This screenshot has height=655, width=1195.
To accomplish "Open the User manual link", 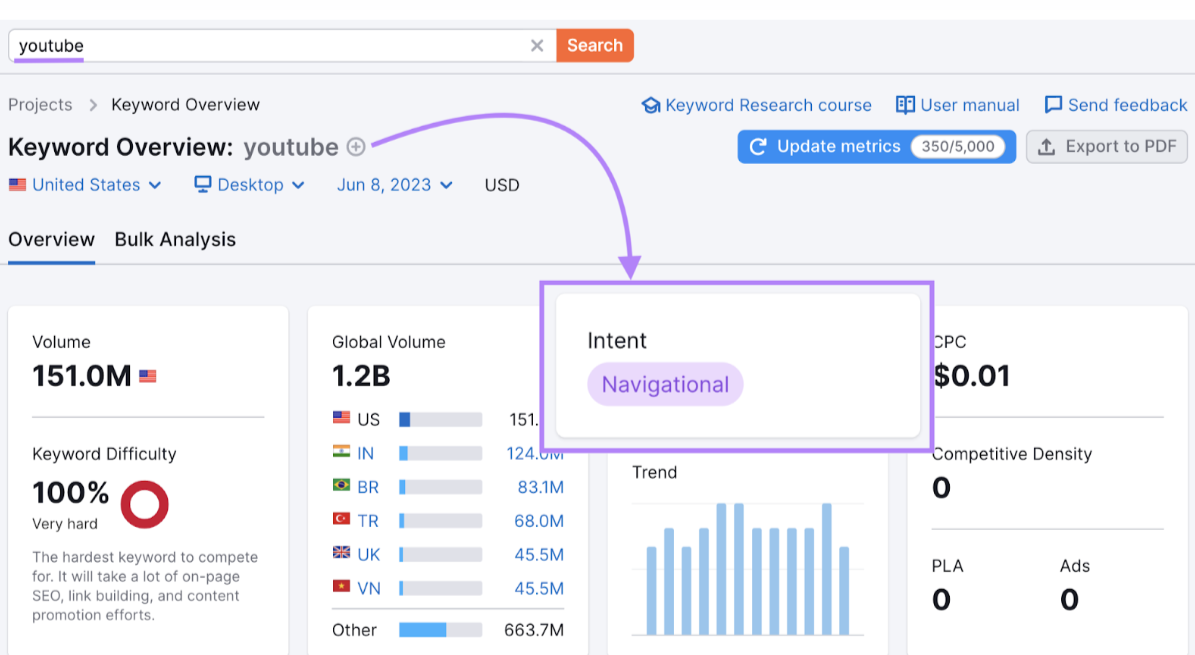I will 969,105.
